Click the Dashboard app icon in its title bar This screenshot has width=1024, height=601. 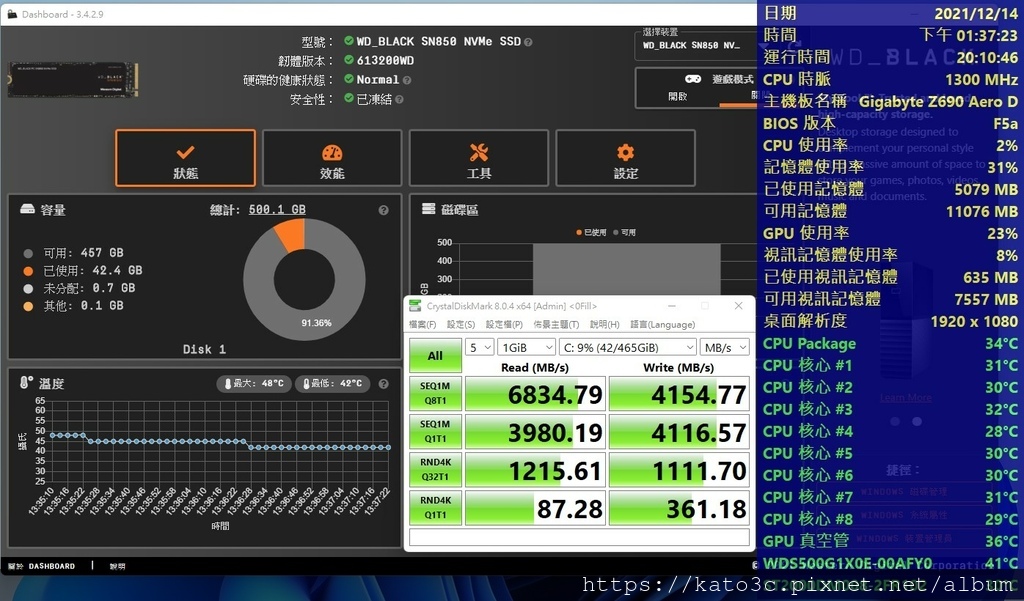(12, 14)
